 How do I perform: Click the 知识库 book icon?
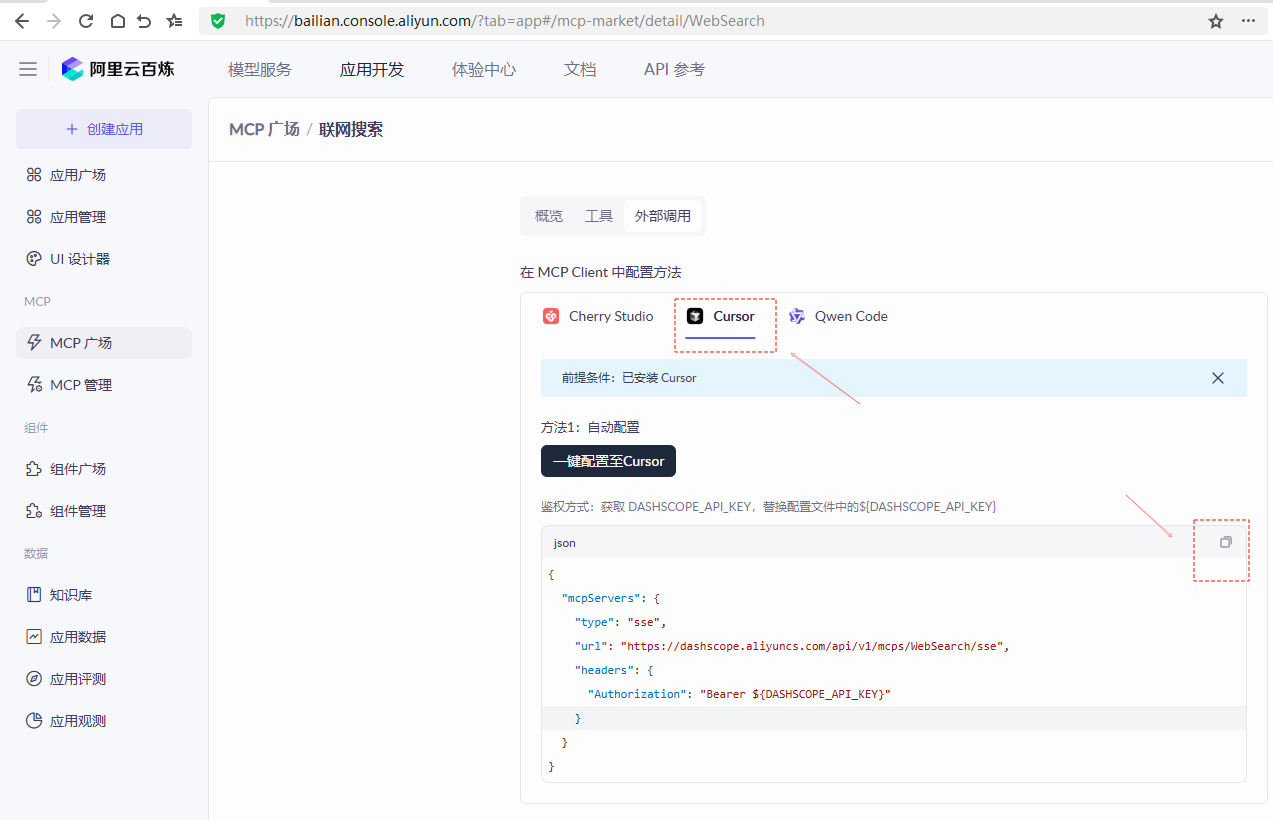34,595
